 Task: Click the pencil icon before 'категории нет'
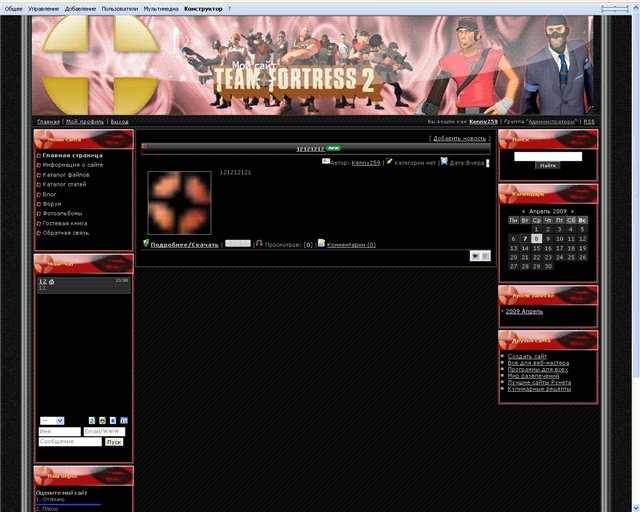(x=389, y=161)
